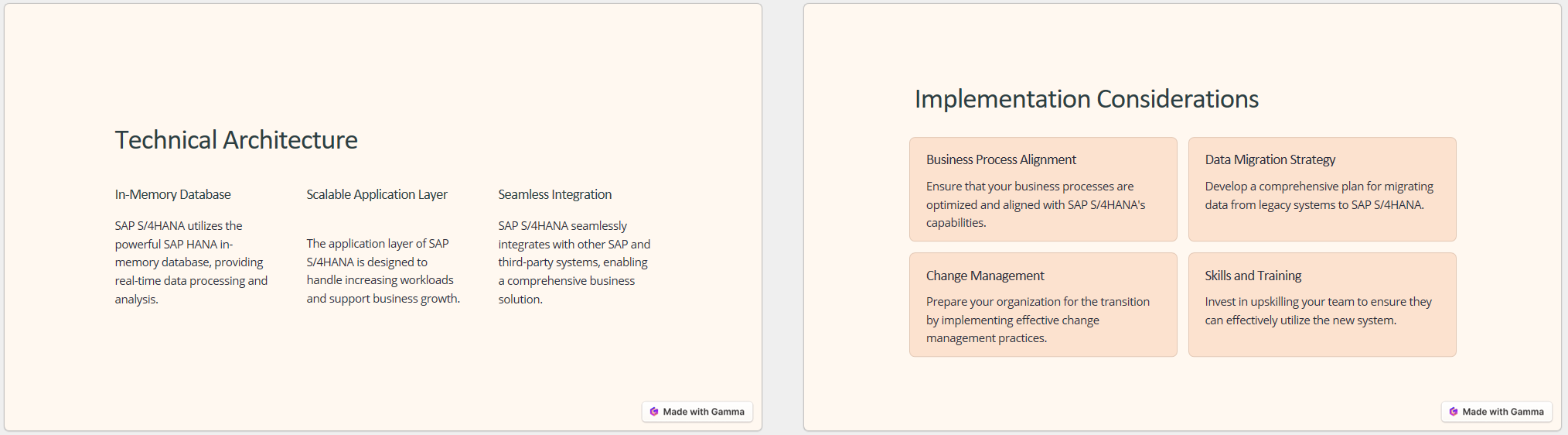Select the Data Migration Strategy card title

point(1270,159)
